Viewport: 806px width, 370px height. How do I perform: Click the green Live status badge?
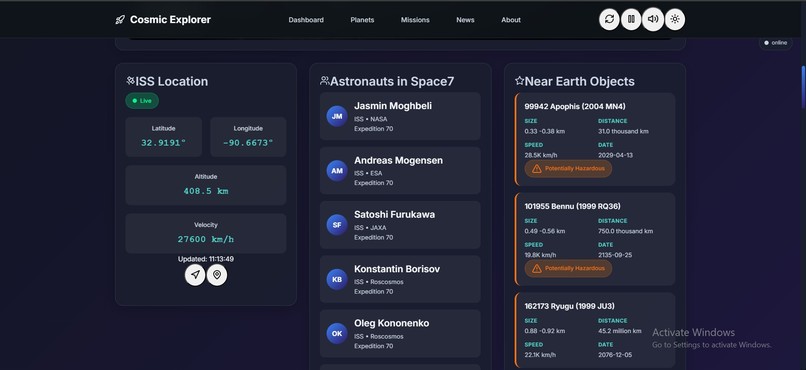(142, 101)
